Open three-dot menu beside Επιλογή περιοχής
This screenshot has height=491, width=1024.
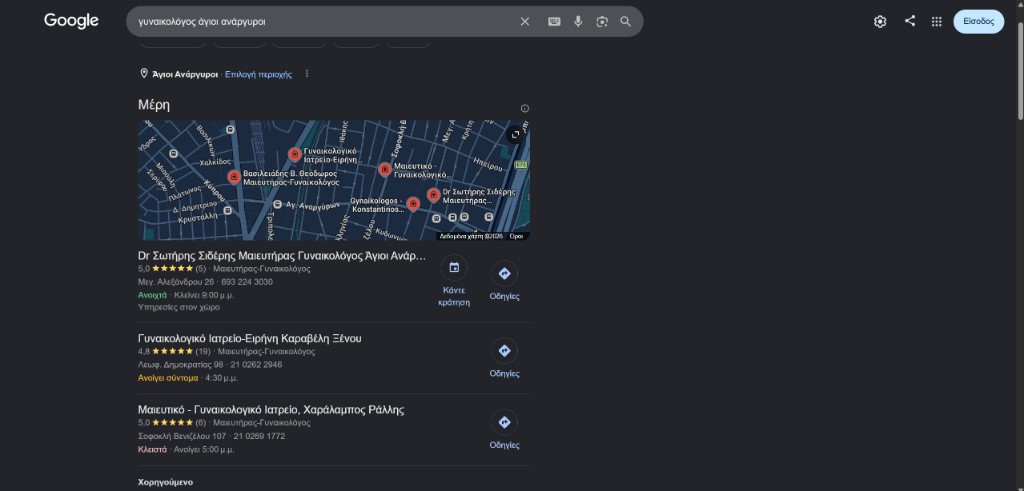coord(306,74)
